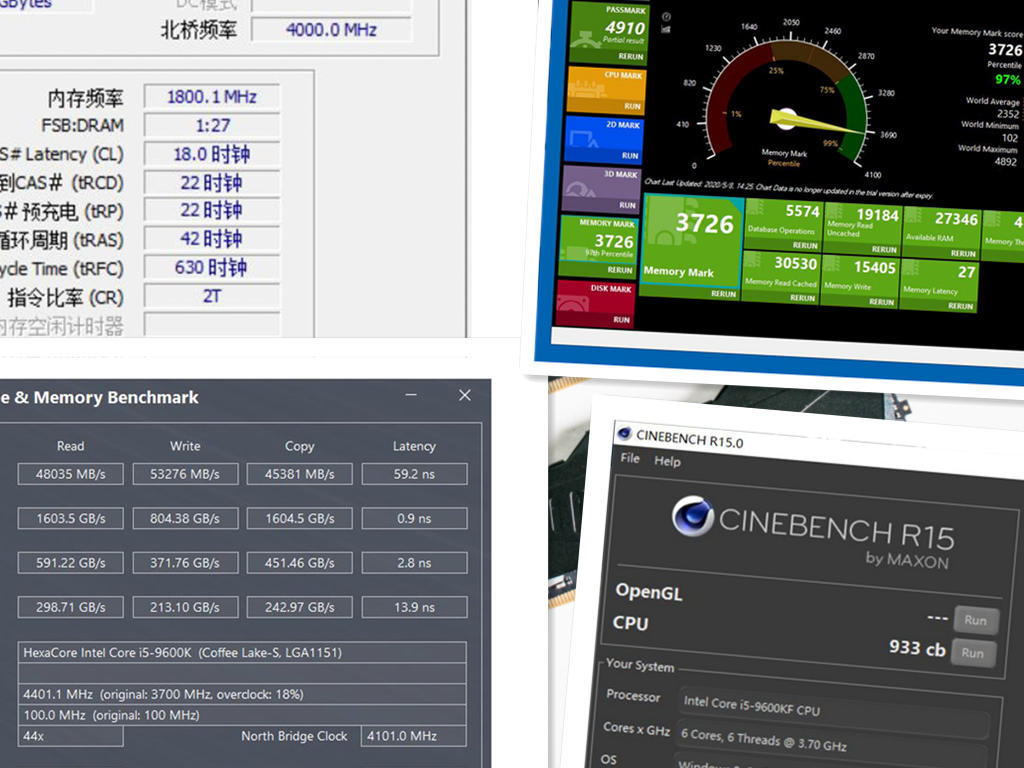
Task: Click the computer icon on the PASSMARK 4910 tile
Action: tap(586, 39)
